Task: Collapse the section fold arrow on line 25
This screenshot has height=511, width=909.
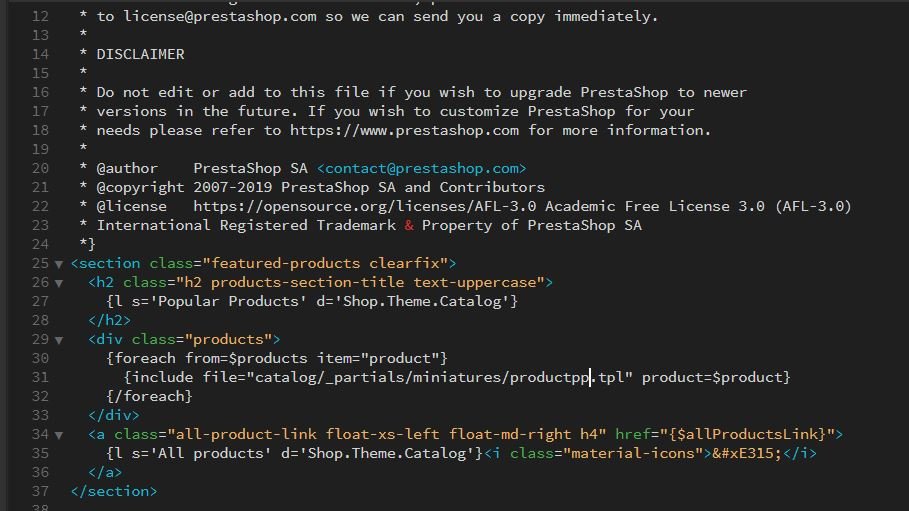Action: (59, 264)
